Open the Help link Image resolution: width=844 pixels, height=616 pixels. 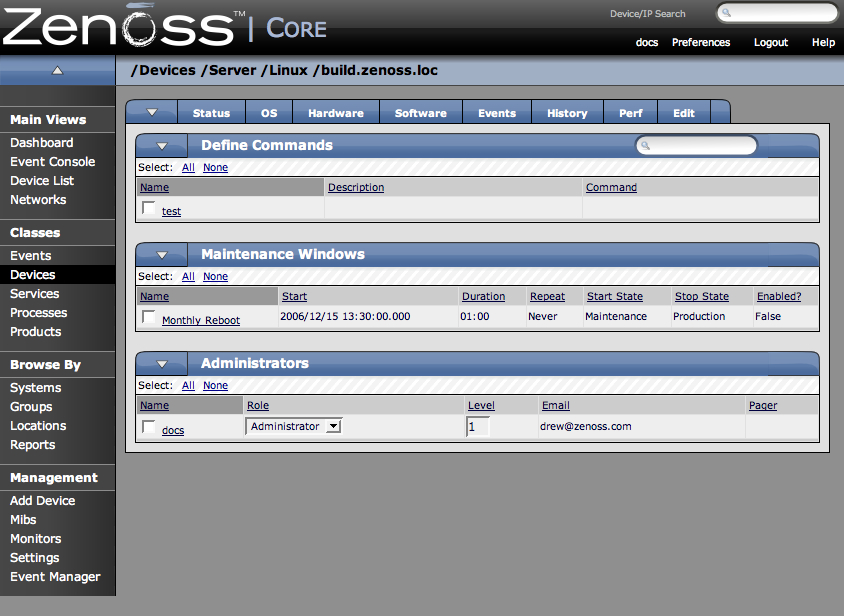824,42
